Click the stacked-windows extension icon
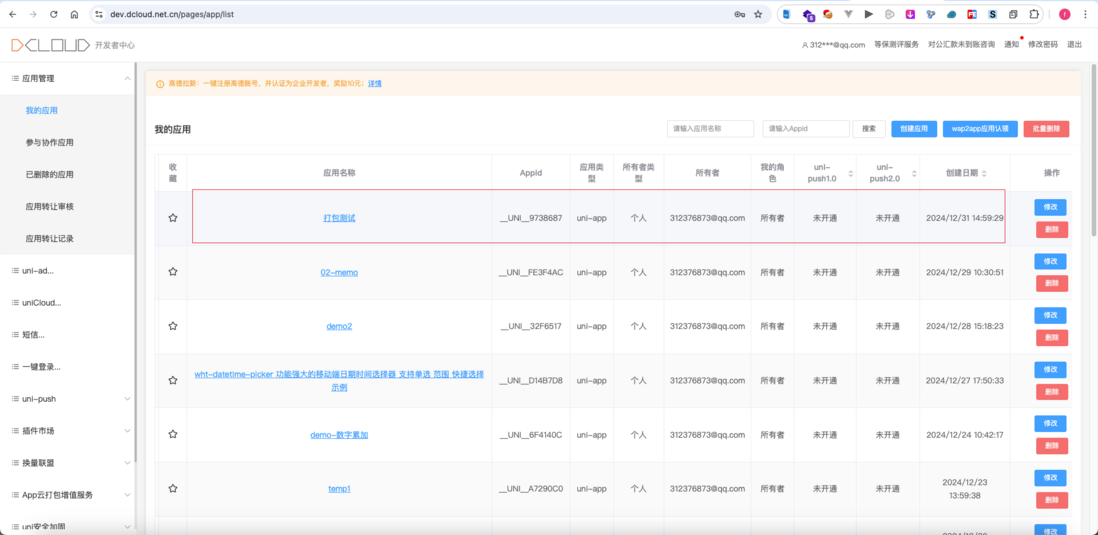This screenshot has height=535, width=1098. (x=1013, y=14)
